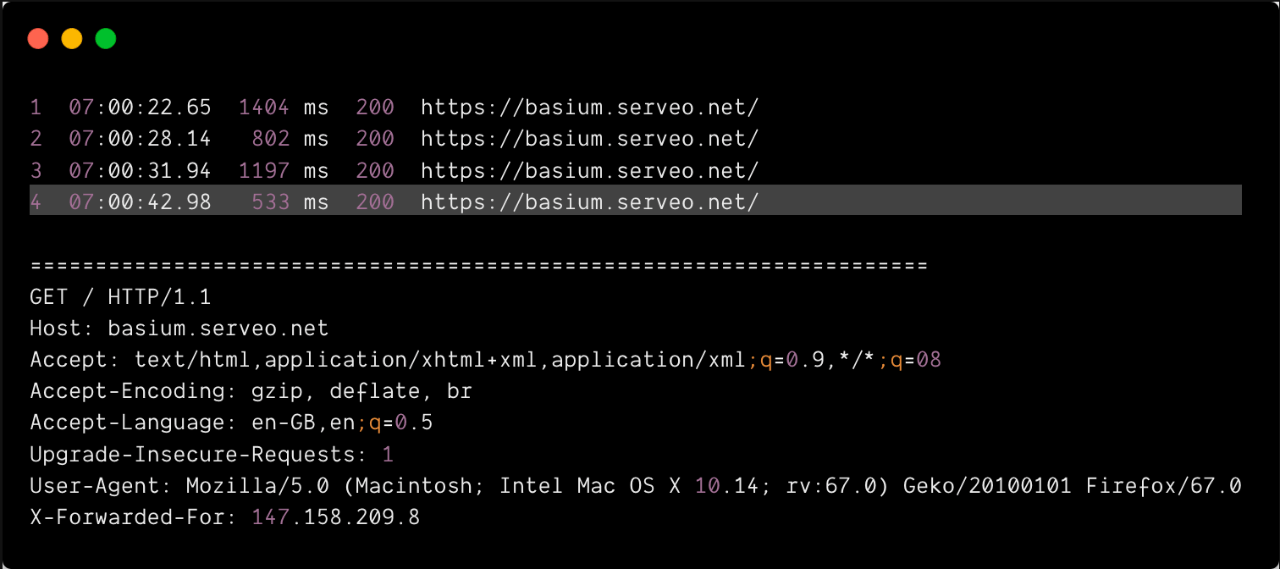Select request row 2 at 07:00:28.14
Viewport: 1280px width, 569px height.
[x=395, y=139]
